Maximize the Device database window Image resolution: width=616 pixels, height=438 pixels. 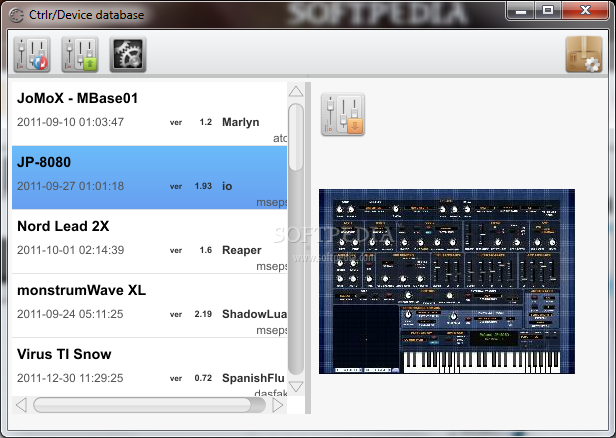coord(548,11)
